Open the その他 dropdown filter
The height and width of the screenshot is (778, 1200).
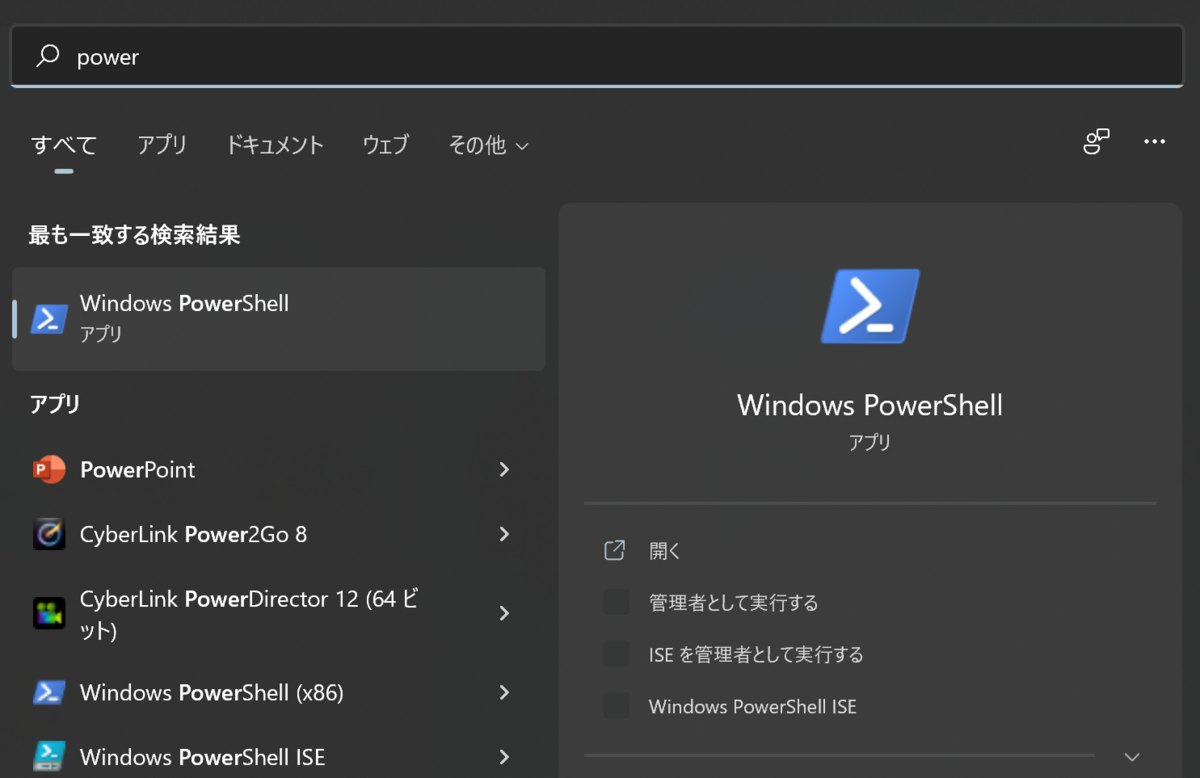[488, 145]
